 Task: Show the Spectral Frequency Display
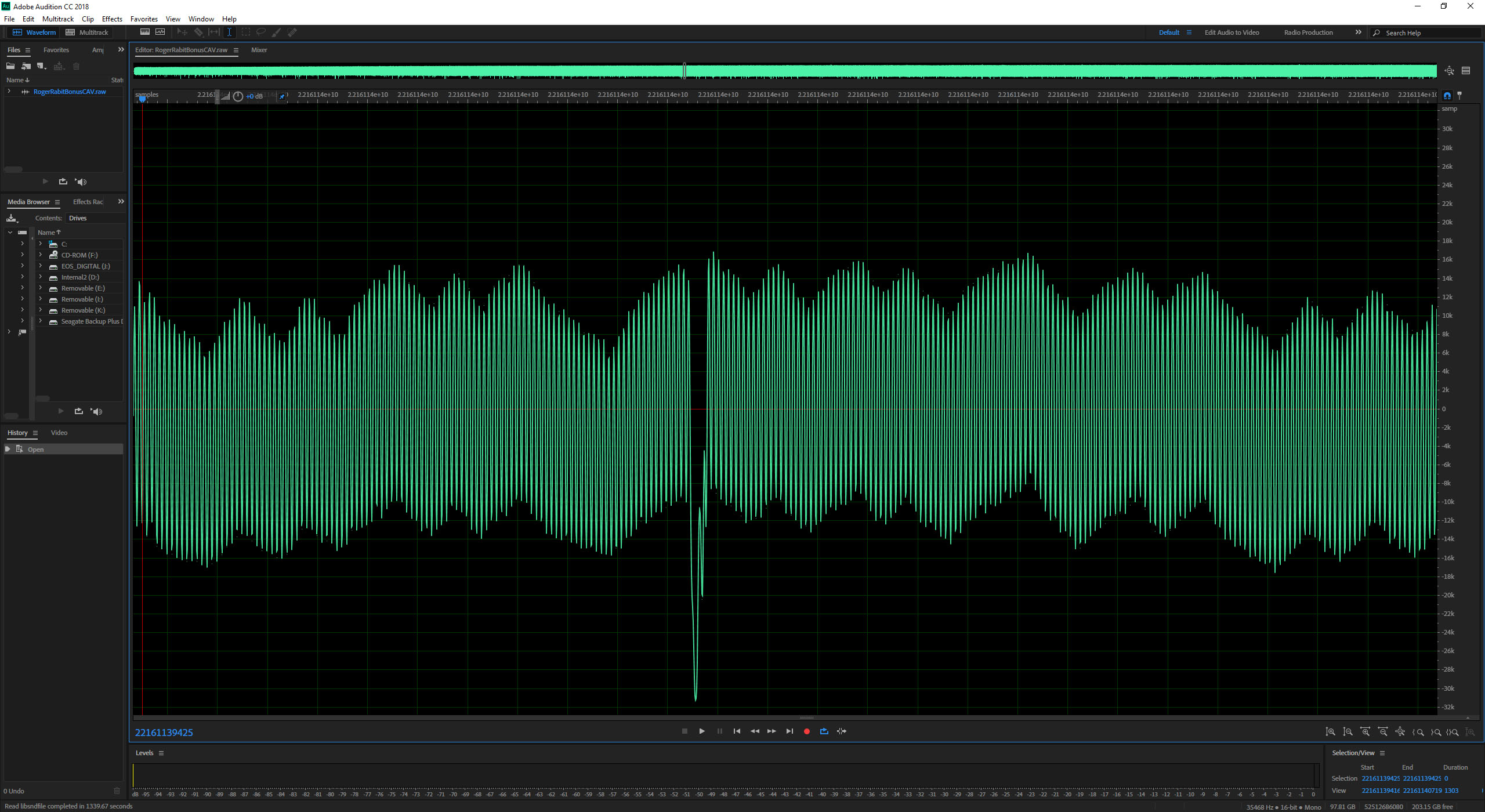click(145, 32)
